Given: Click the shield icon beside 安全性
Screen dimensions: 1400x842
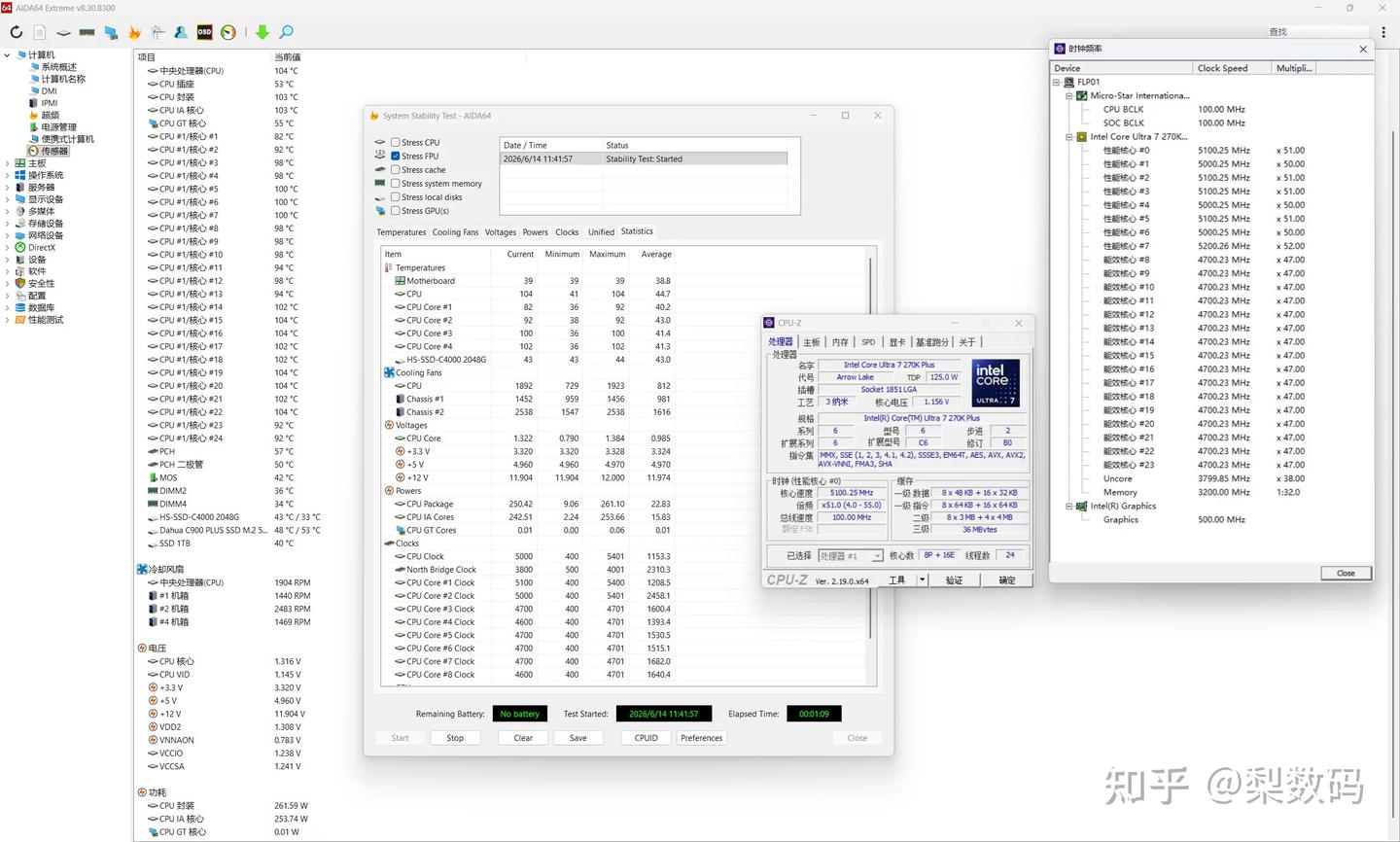Looking at the screenshot, I should 20,283.
